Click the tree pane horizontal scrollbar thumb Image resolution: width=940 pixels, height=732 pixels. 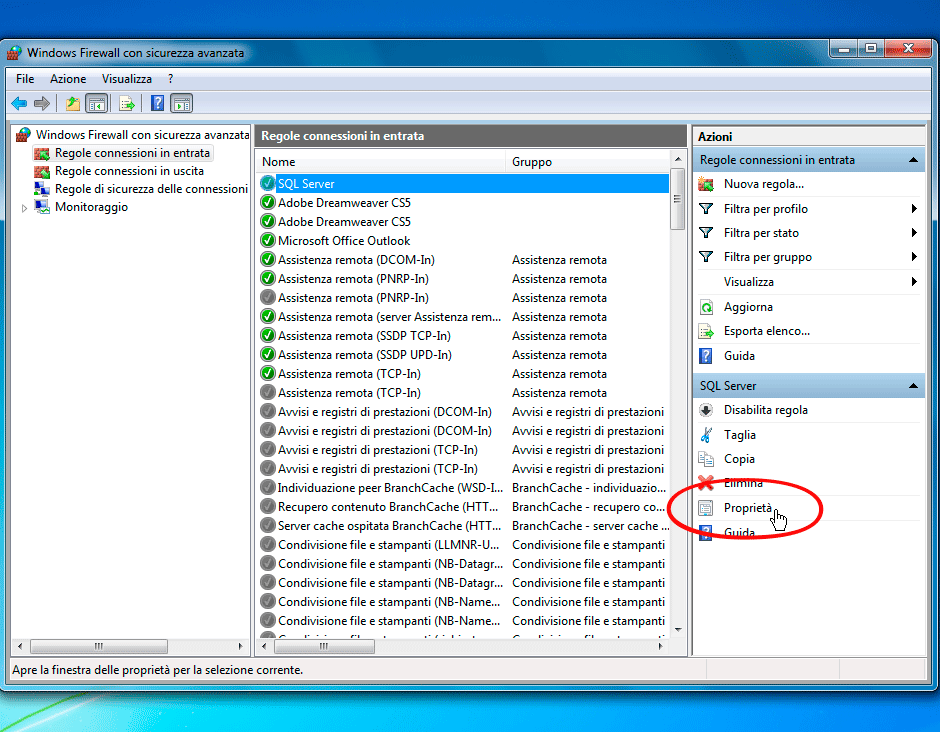99,646
